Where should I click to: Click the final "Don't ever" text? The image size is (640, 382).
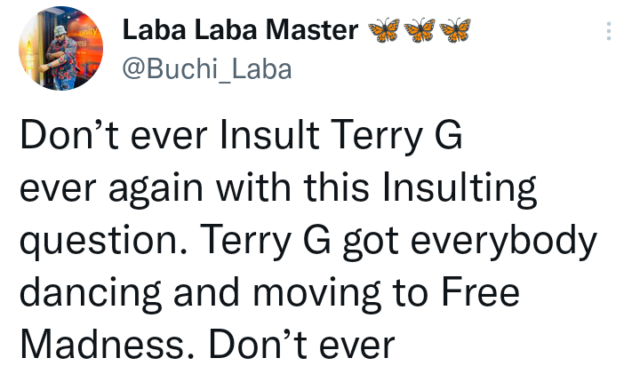pyautogui.click(x=302, y=345)
